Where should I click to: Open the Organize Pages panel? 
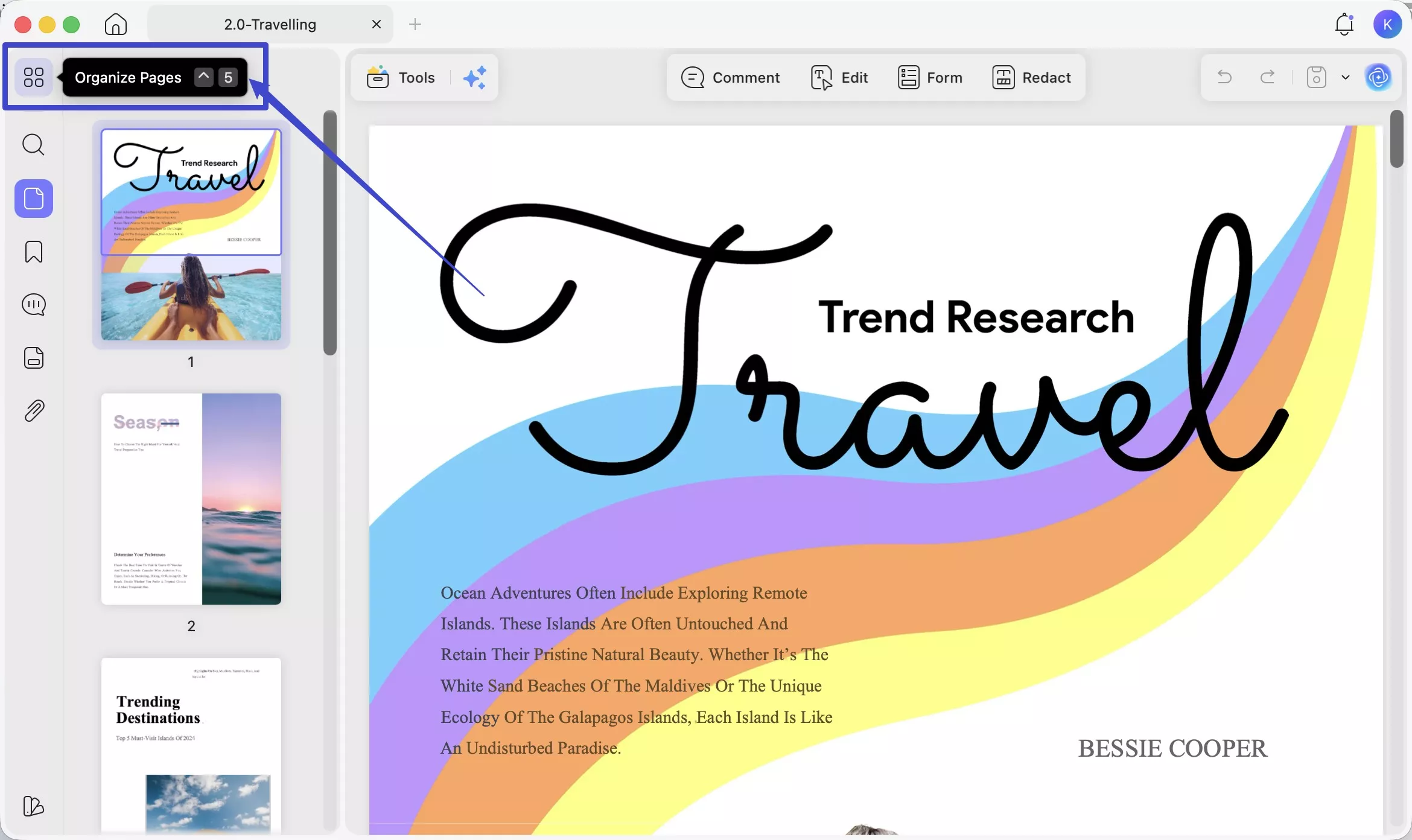point(34,77)
